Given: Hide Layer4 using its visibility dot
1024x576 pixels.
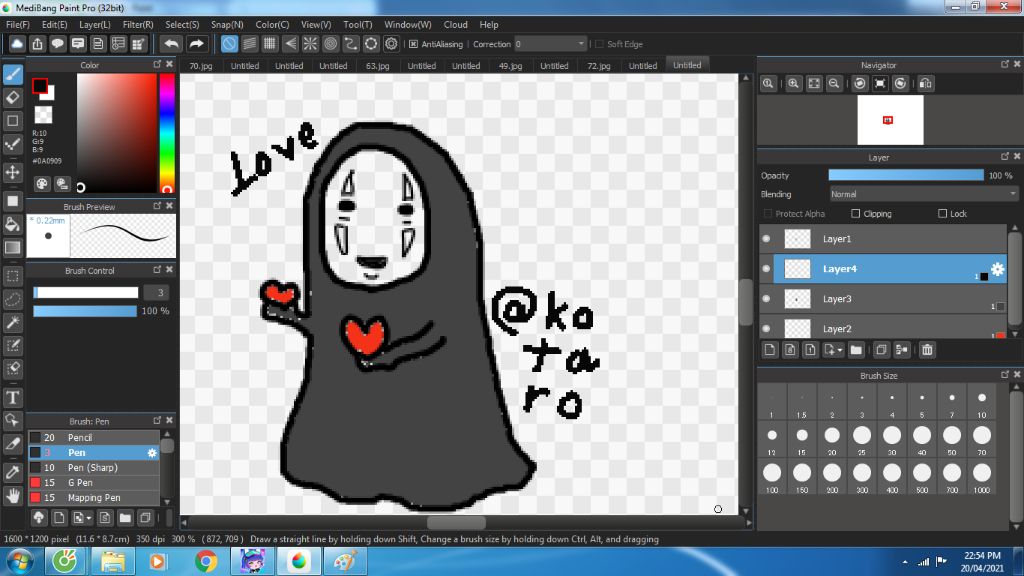Looking at the screenshot, I should (767, 268).
